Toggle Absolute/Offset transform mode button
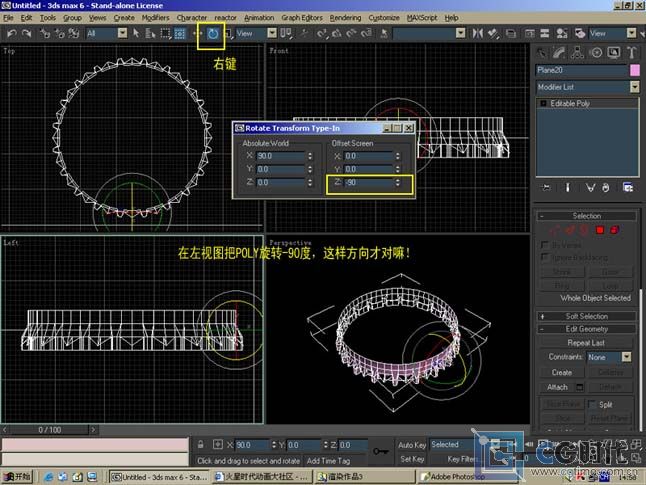 (218, 445)
